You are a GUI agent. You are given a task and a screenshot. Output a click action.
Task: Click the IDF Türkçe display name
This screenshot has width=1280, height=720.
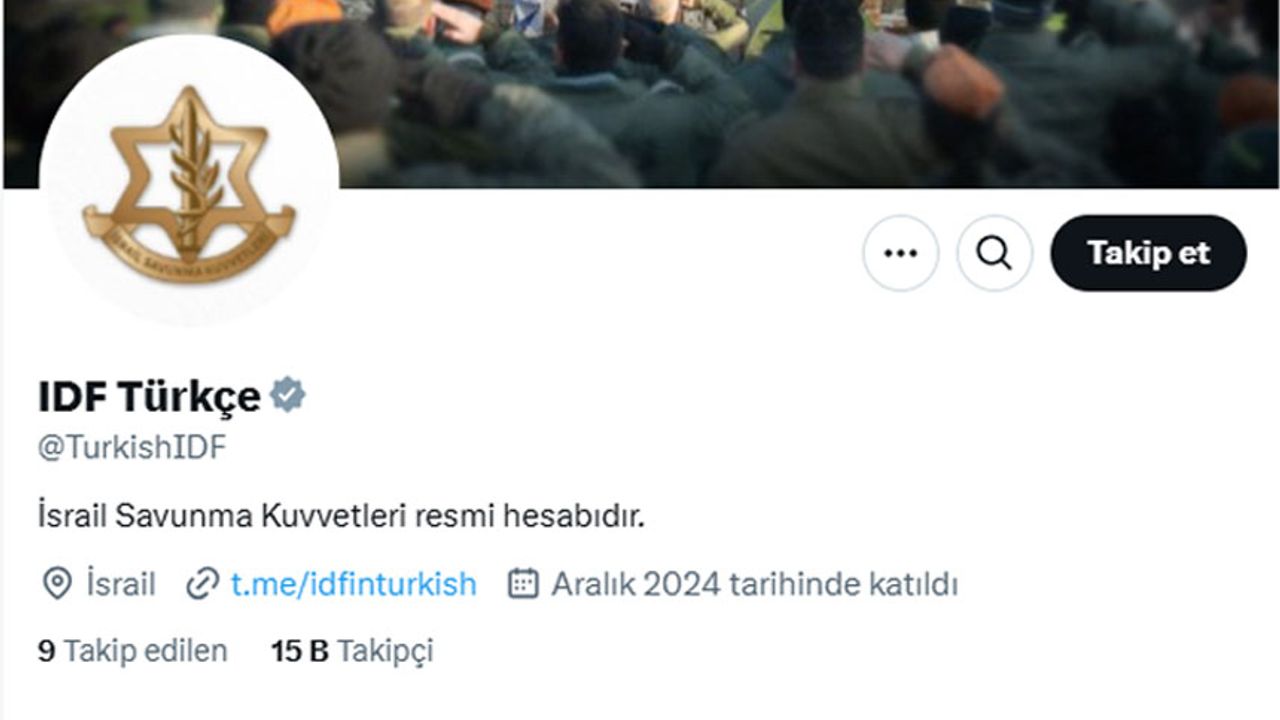point(149,397)
